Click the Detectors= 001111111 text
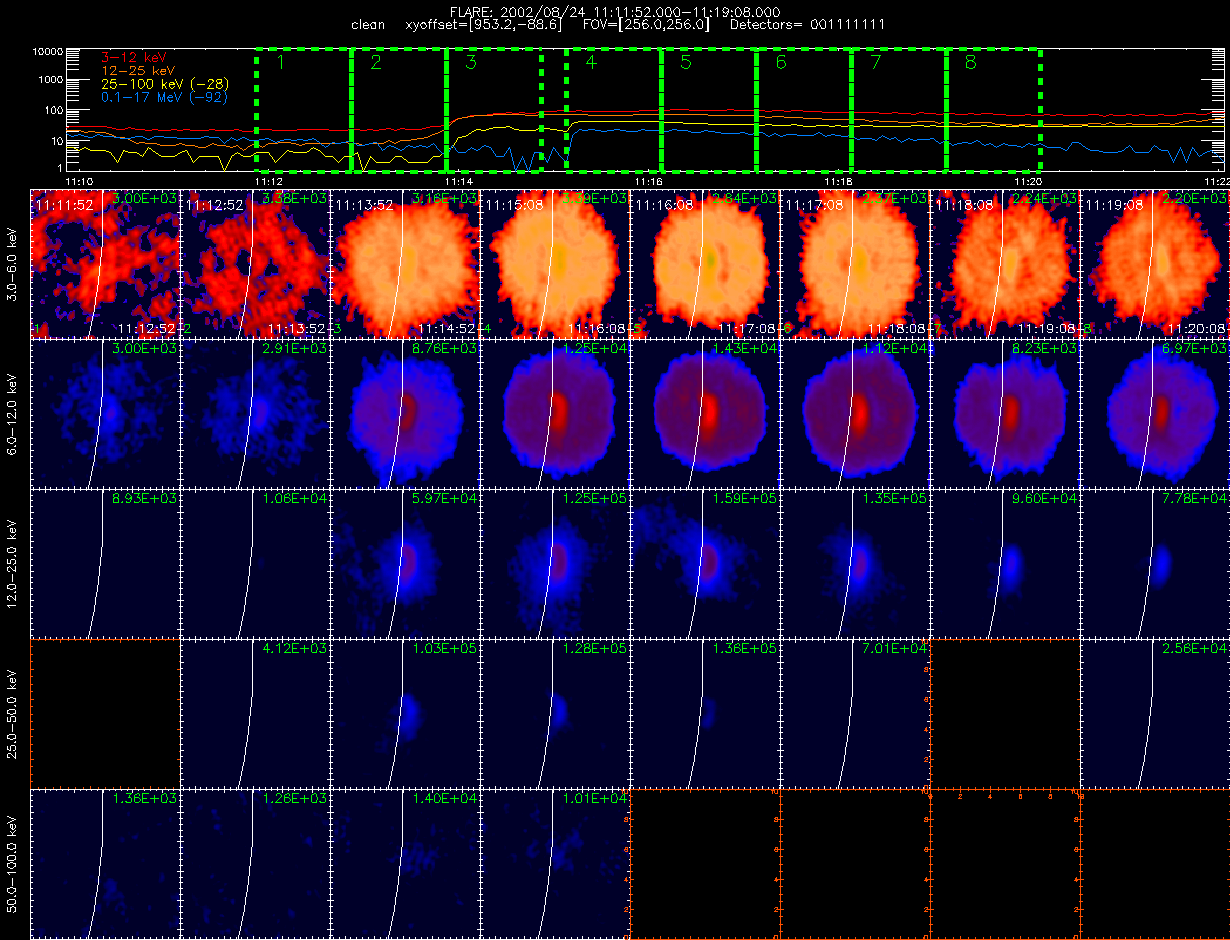The height and width of the screenshot is (940, 1230). coord(807,23)
